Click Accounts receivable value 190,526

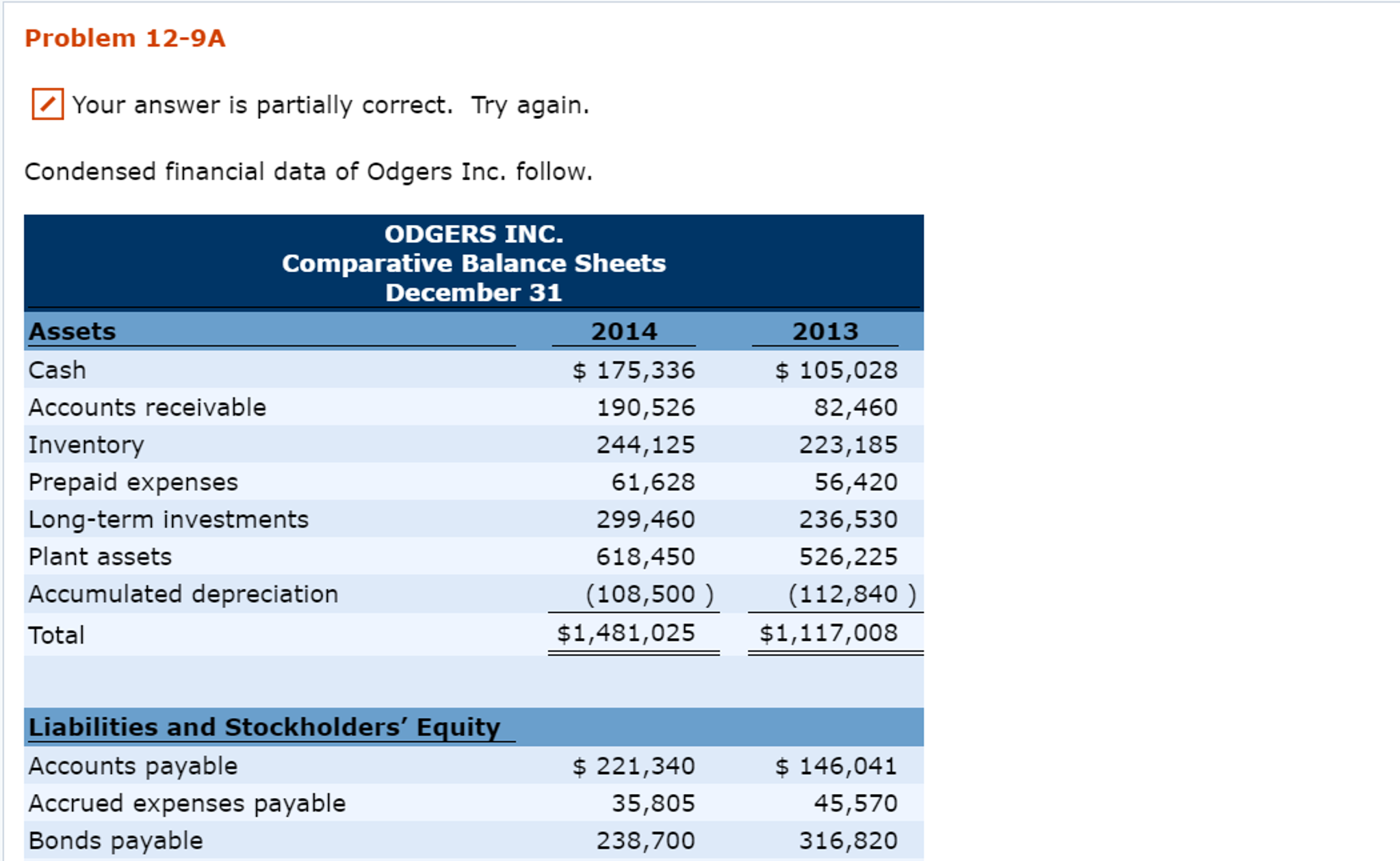coord(645,408)
